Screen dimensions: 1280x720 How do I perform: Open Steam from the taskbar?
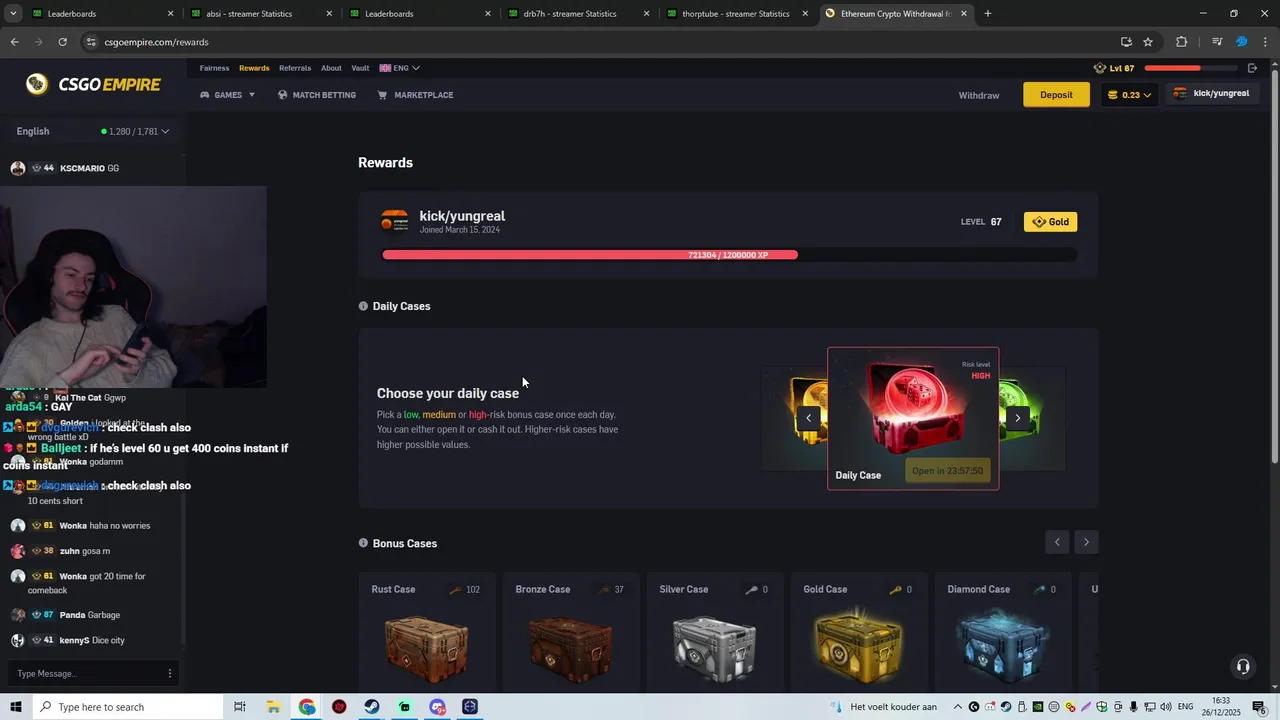click(371, 707)
